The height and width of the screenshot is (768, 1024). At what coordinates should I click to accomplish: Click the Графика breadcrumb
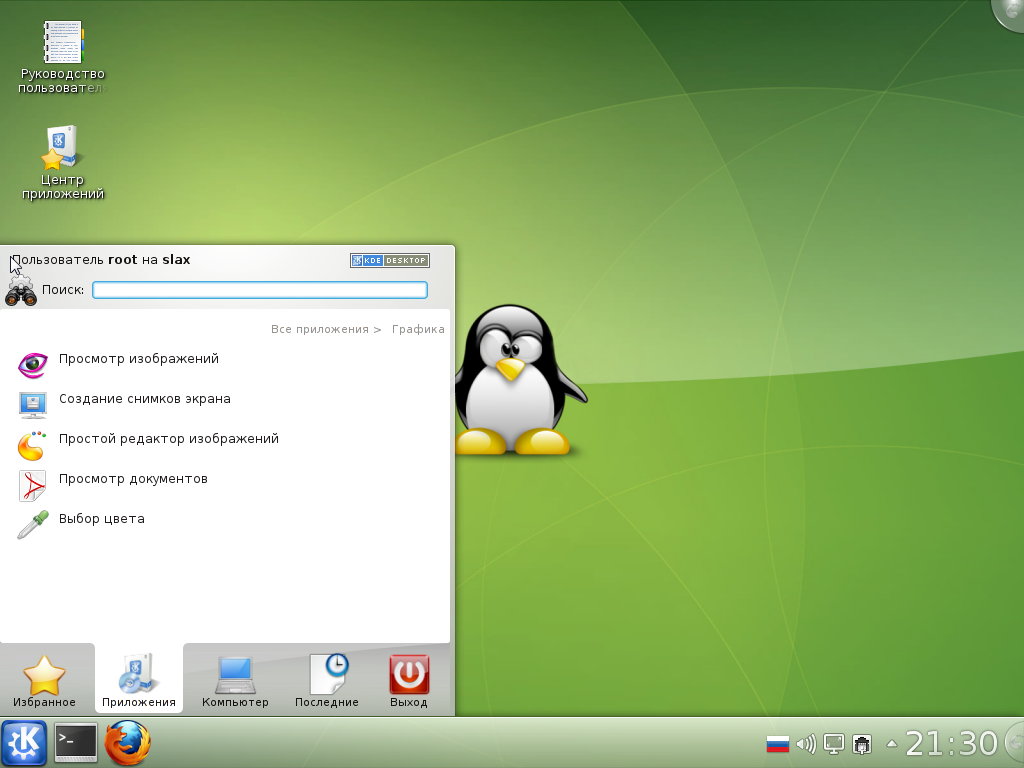418,329
